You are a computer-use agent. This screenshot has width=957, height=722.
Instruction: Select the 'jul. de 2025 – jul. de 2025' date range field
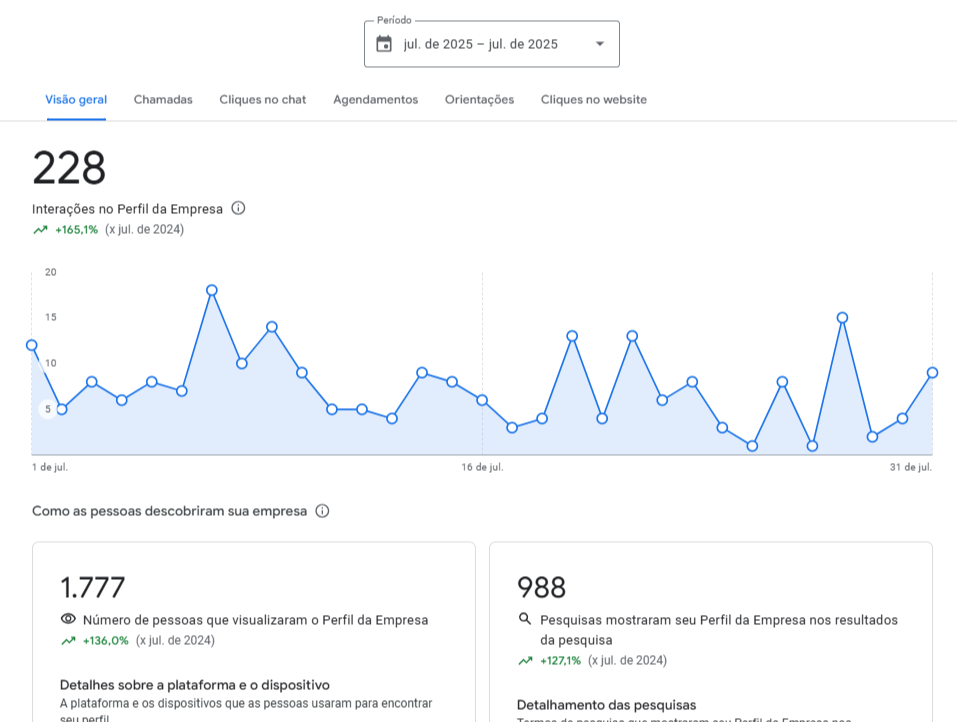[481, 44]
